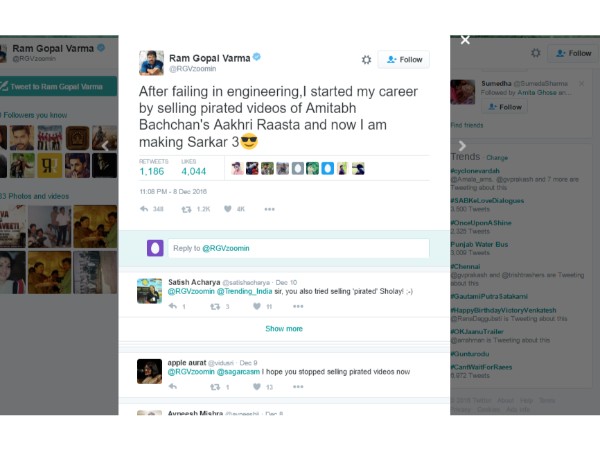Like the main tweet with heart icon
Screen dimensions: 600x450
[227, 209]
